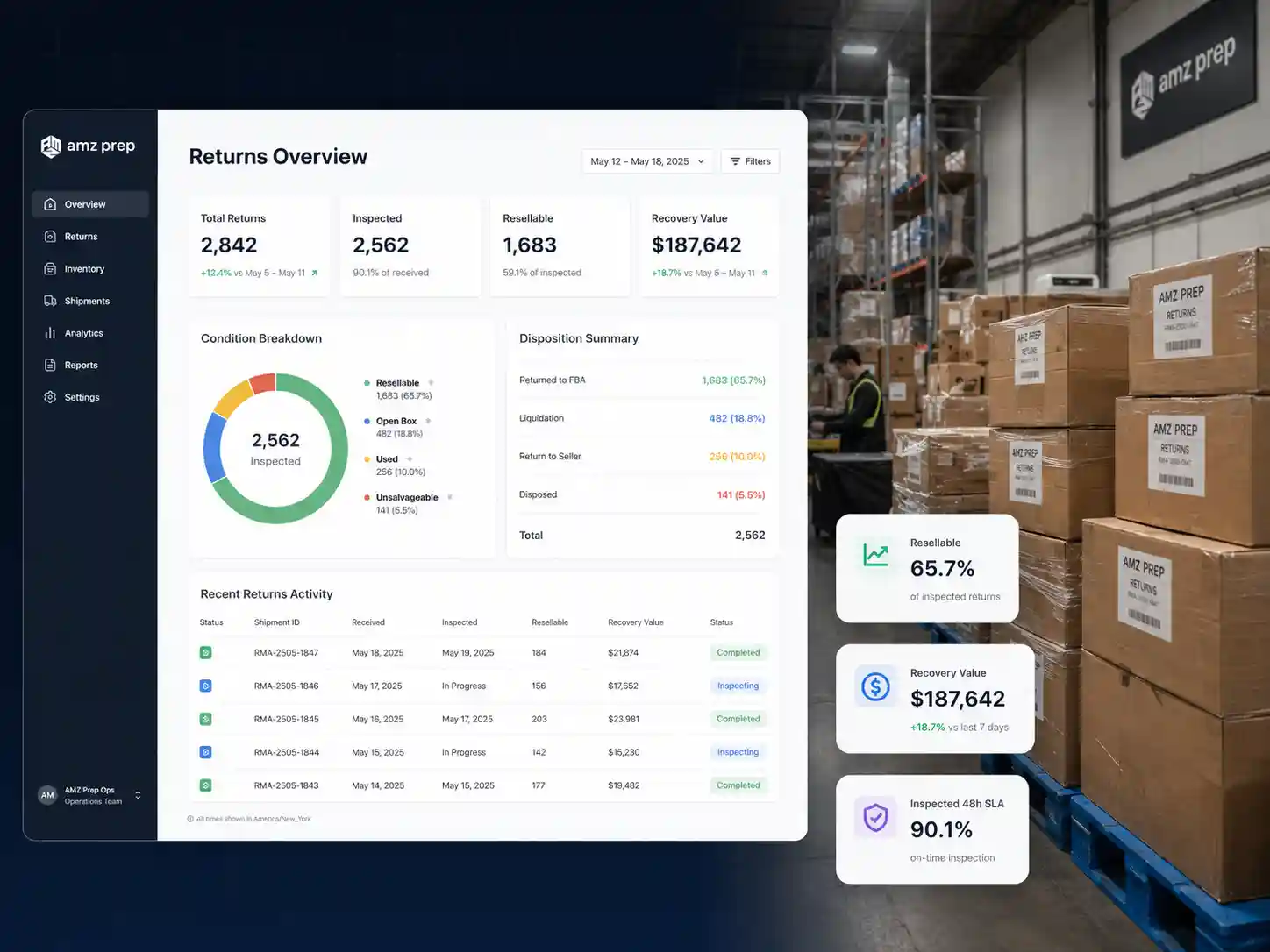Click the $23,981 recovery value cell
The image size is (1270, 952).
pyautogui.click(x=624, y=720)
